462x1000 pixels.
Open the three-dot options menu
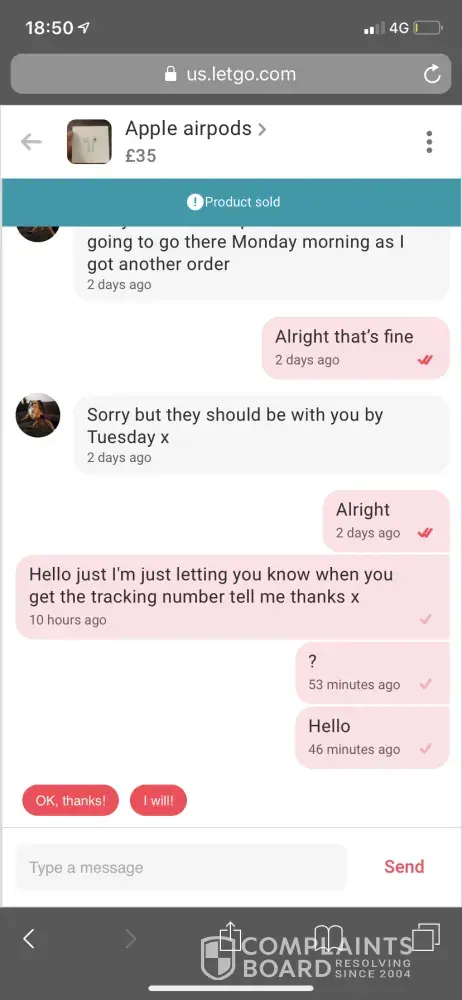point(429,142)
